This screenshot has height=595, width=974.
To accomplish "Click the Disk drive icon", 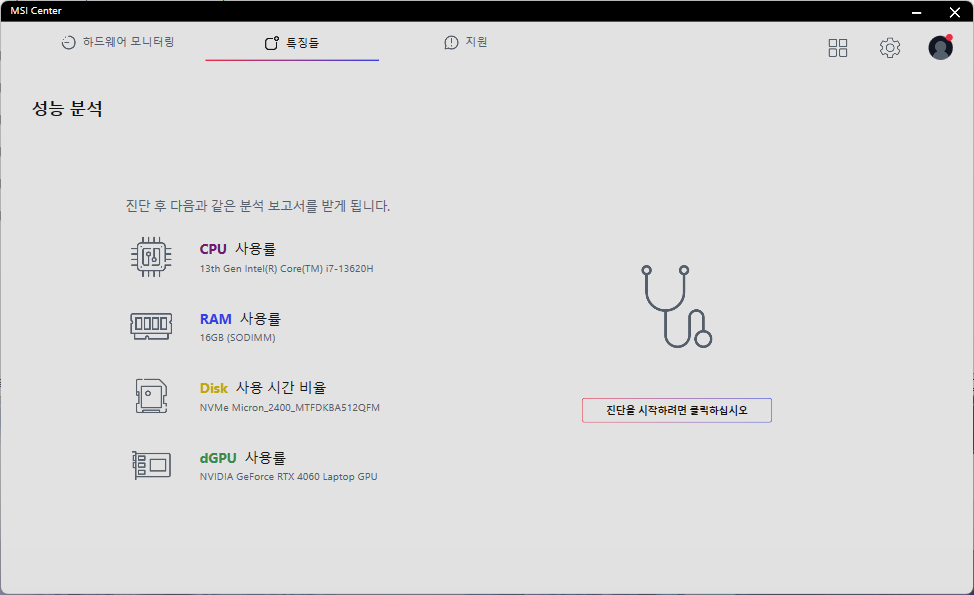I will pyautogui.click(x=152, y=396).
